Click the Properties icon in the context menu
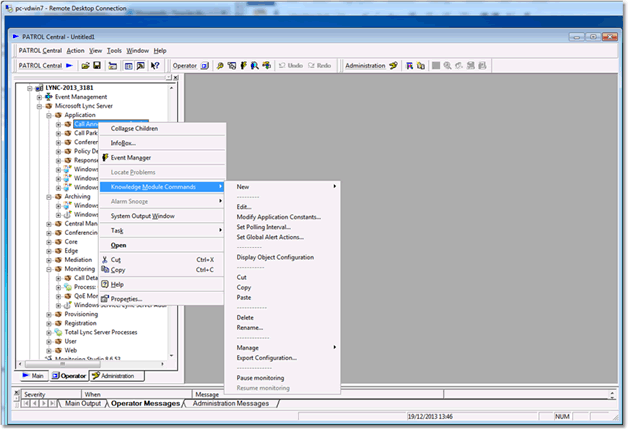Viewport: 628px width, 430px height. point(104,298)
